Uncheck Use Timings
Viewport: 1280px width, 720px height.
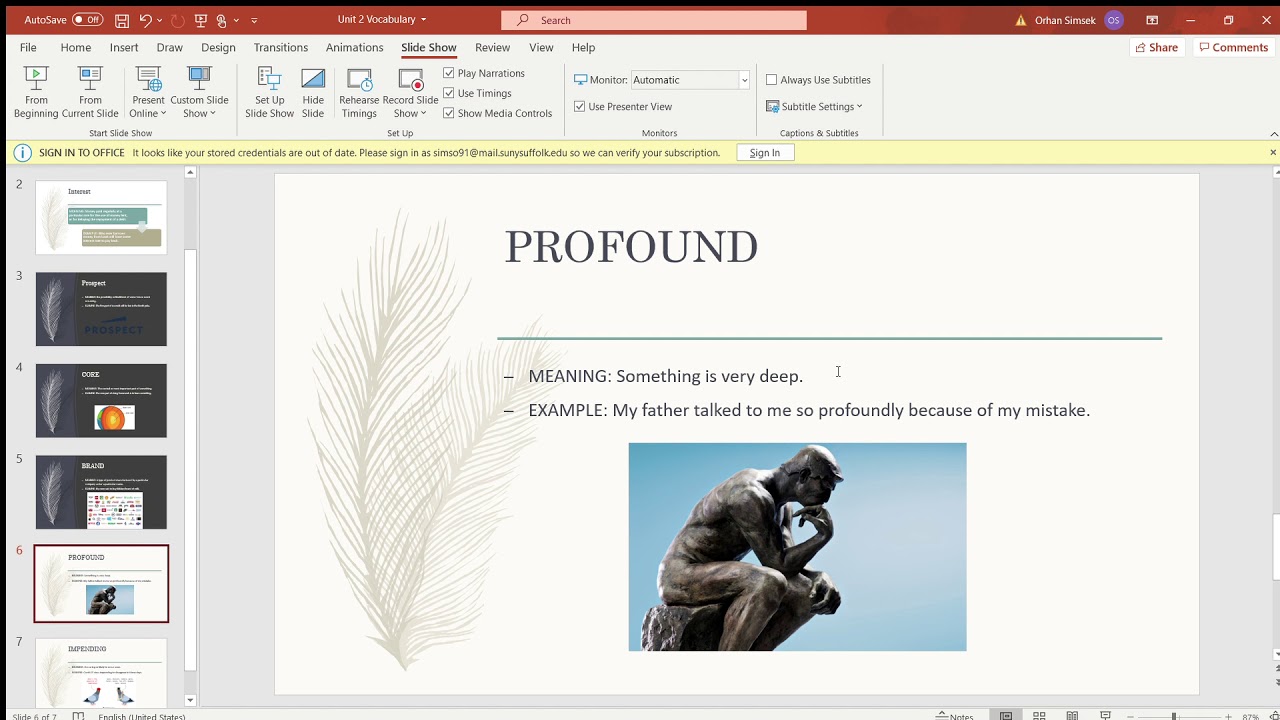[x=449, y=93]
